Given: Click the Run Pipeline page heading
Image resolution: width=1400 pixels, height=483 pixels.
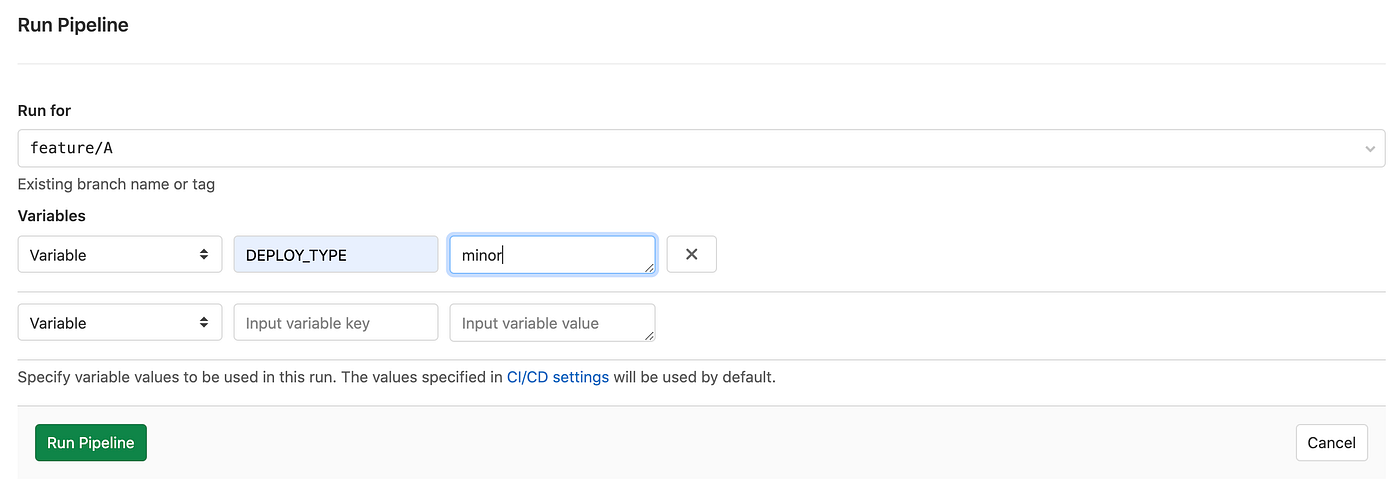Looking at the screenshot, I should point(73,25).
